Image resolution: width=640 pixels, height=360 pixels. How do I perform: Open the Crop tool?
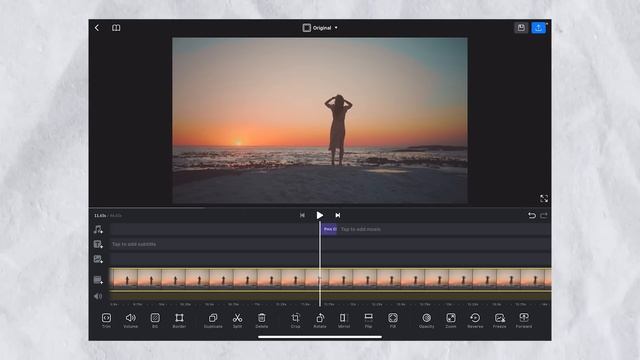click(x=296, y=320)
